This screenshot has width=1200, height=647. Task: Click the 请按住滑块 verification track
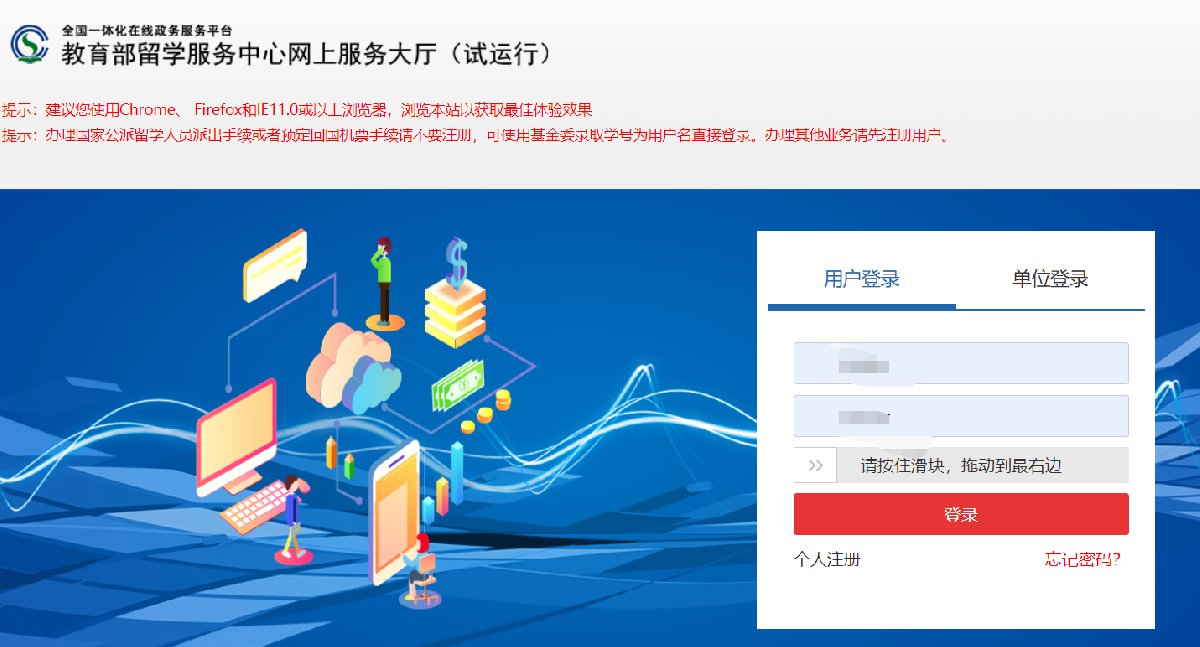[961, 465]
